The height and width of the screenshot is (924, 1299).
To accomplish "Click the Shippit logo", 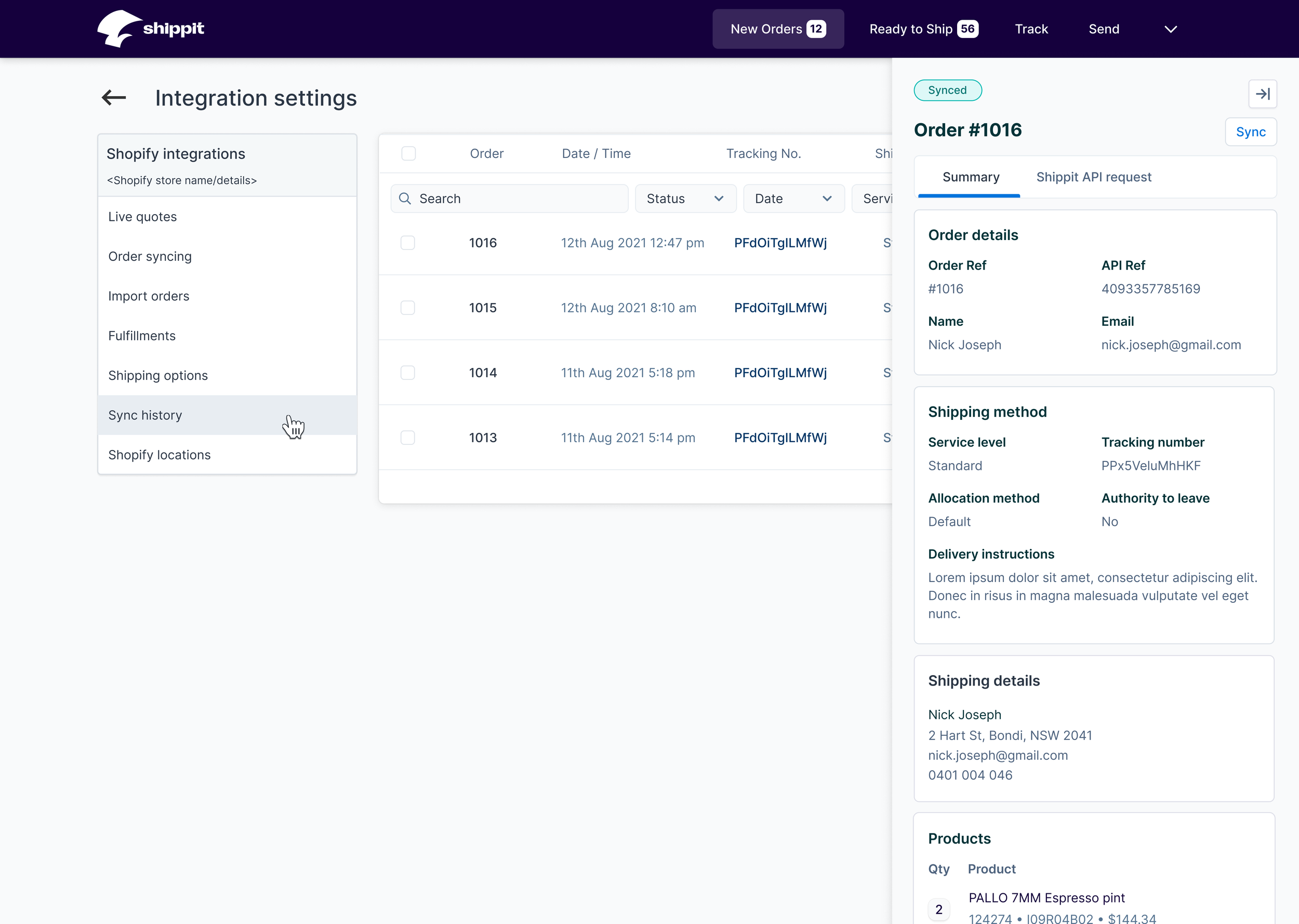I will coord(151,29).
